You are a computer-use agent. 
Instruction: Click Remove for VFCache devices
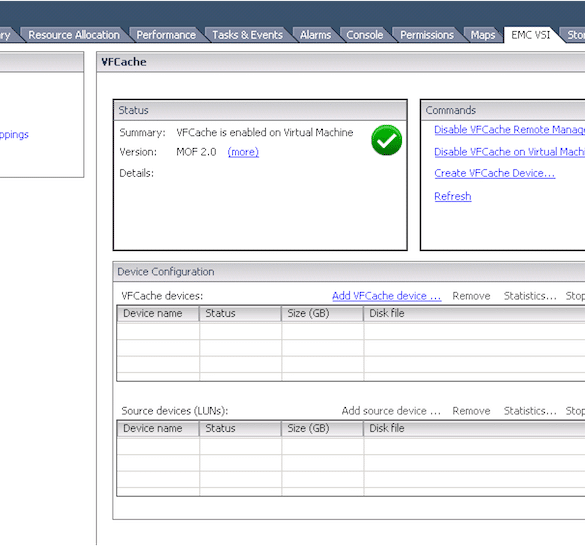click(x=471, y=296)
